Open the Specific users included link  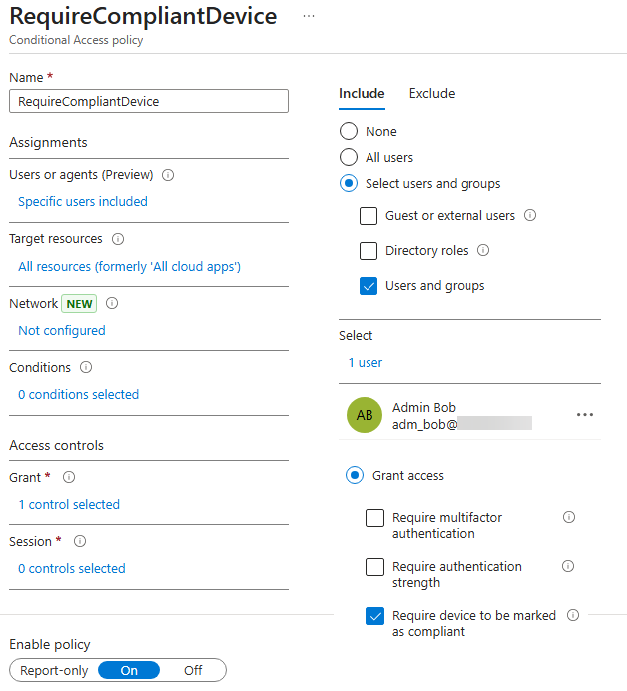pyautogui.click(x=83, y=202)
